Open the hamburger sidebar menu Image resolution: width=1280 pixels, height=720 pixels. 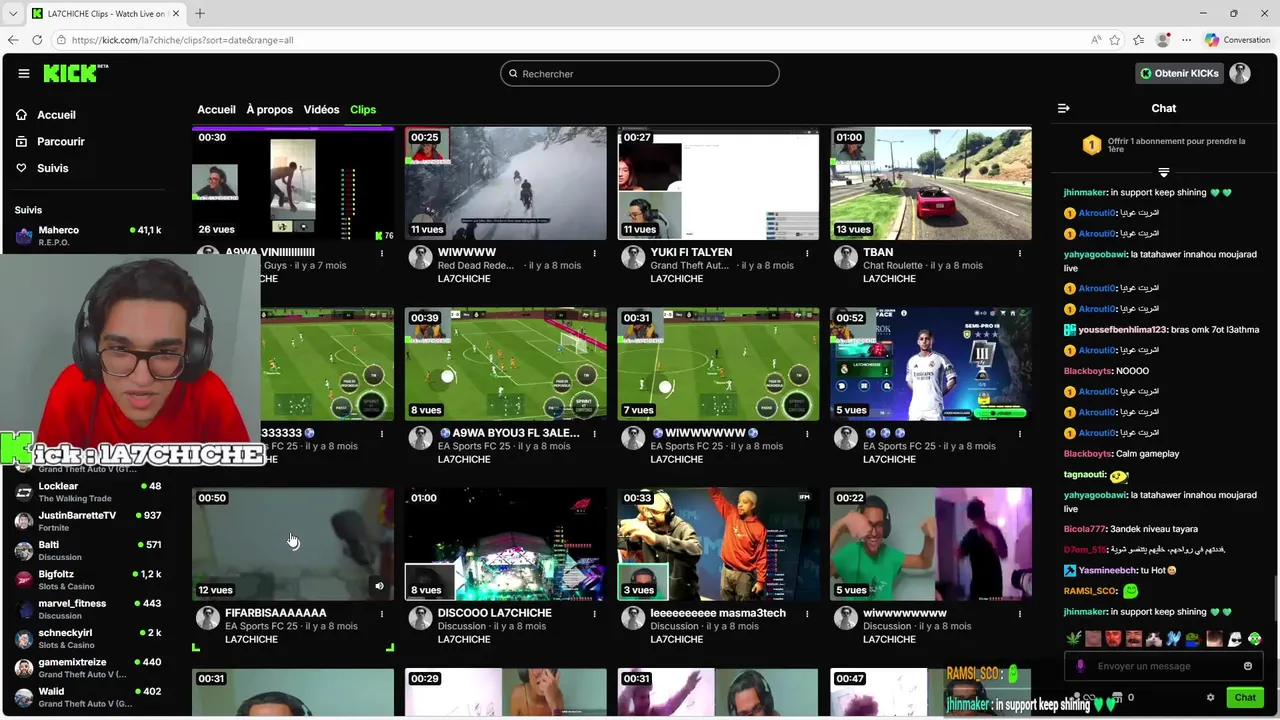point(24,73)
